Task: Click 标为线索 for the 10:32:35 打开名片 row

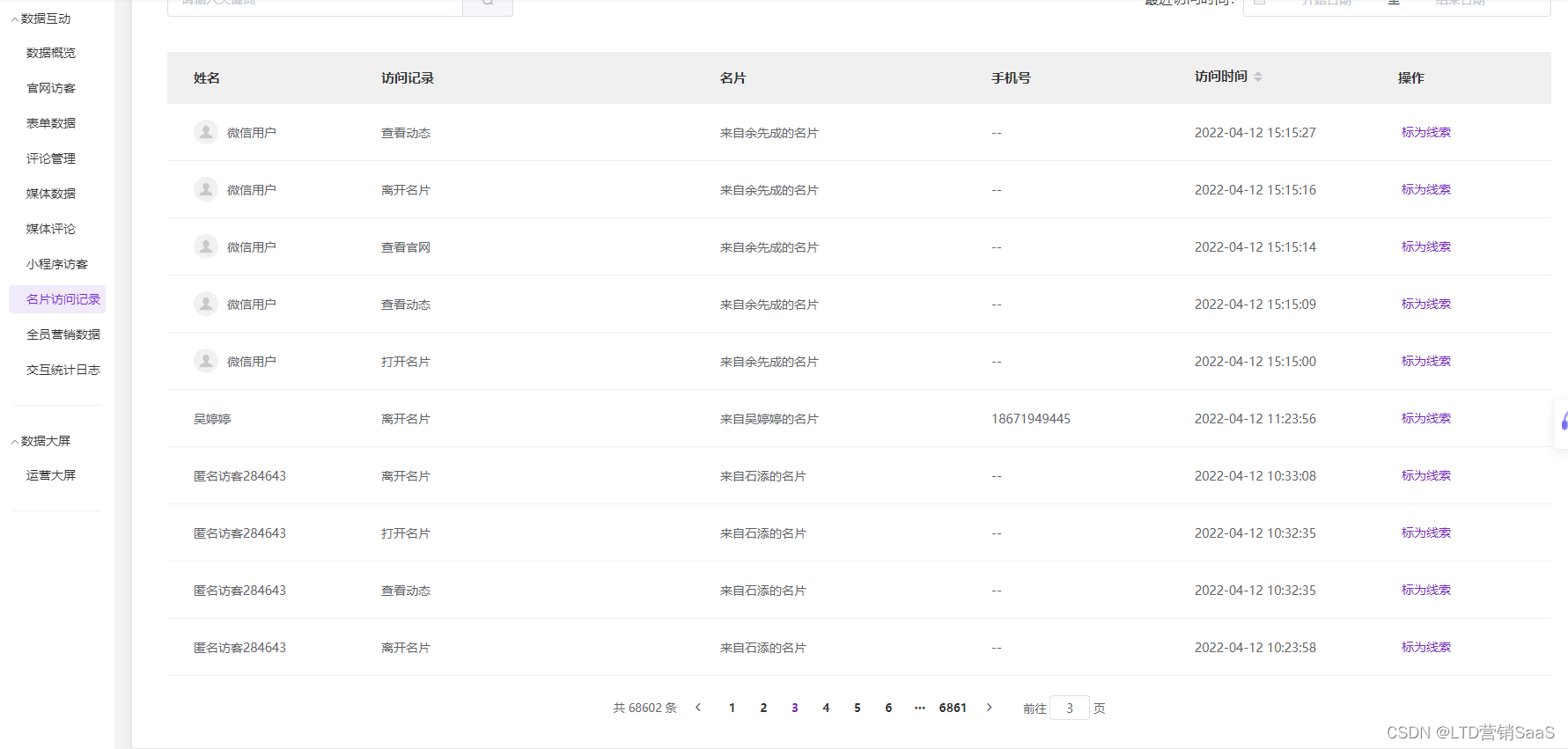Action: click(x=1426, y=532)
